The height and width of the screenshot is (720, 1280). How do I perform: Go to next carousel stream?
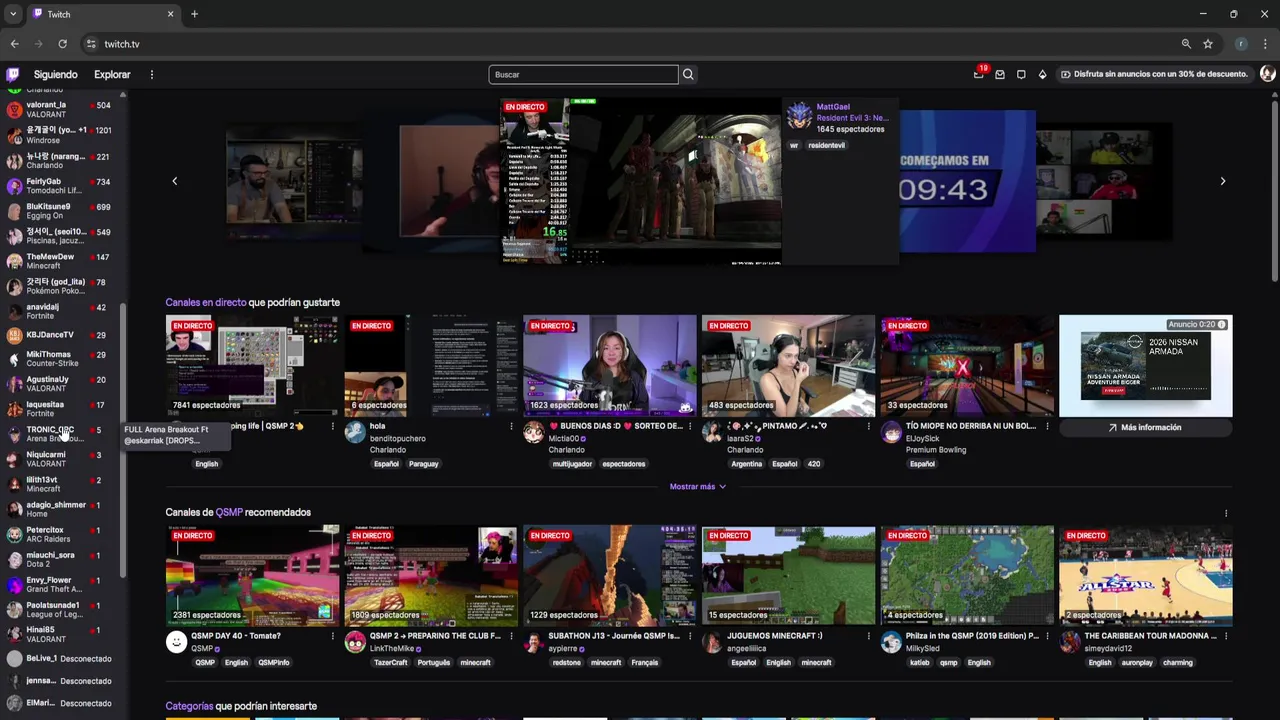1222,181
